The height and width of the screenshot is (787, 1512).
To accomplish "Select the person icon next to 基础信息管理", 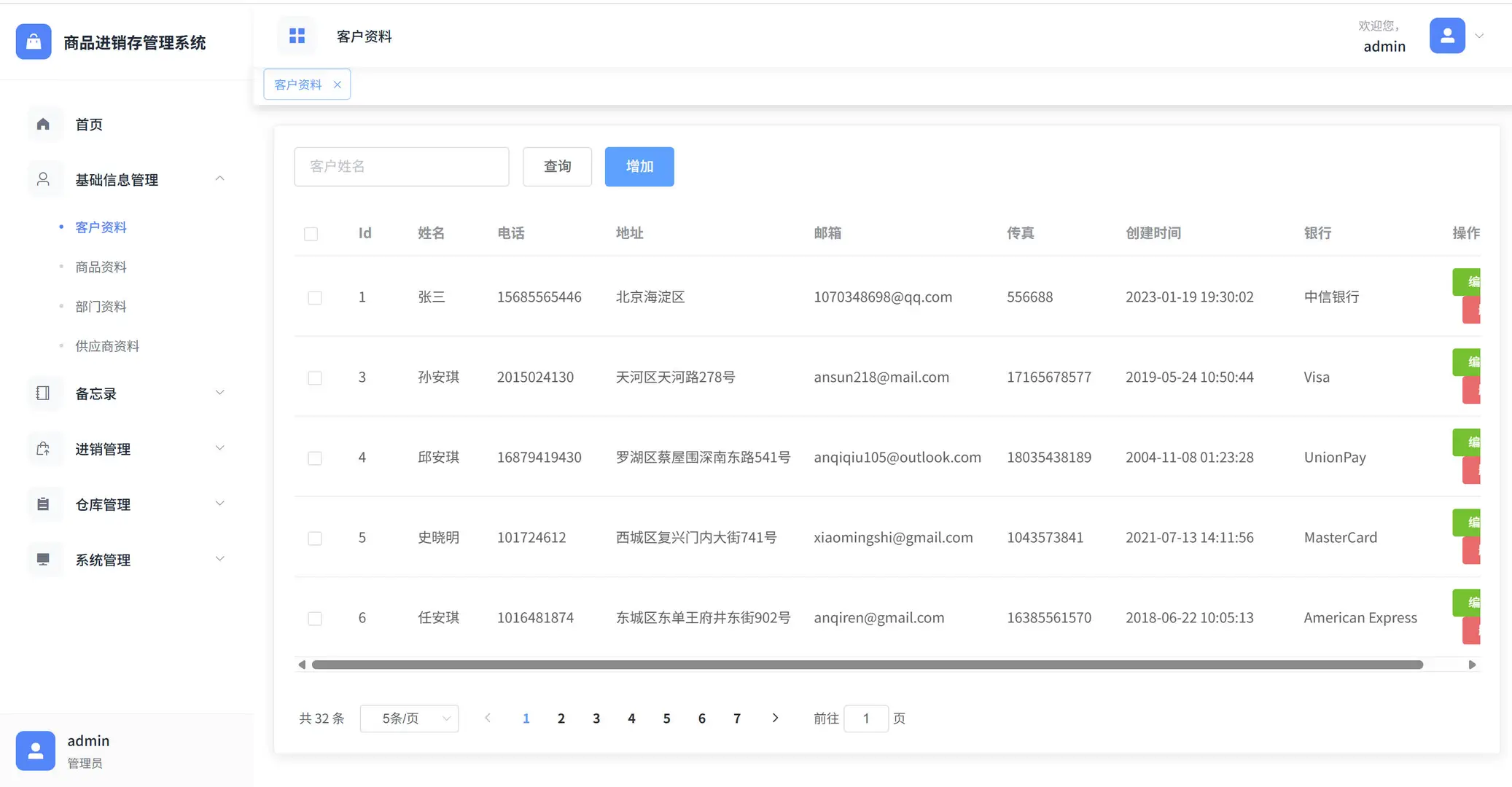I will point(44,179).
